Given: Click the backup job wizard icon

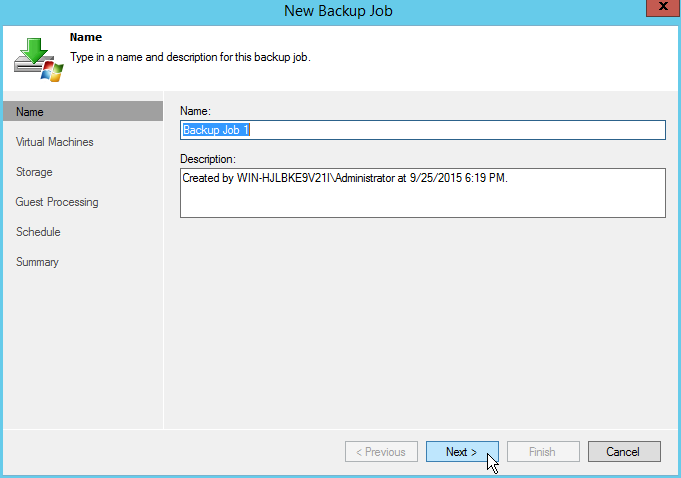Looking at the screenshot, I should click(38, 60).
